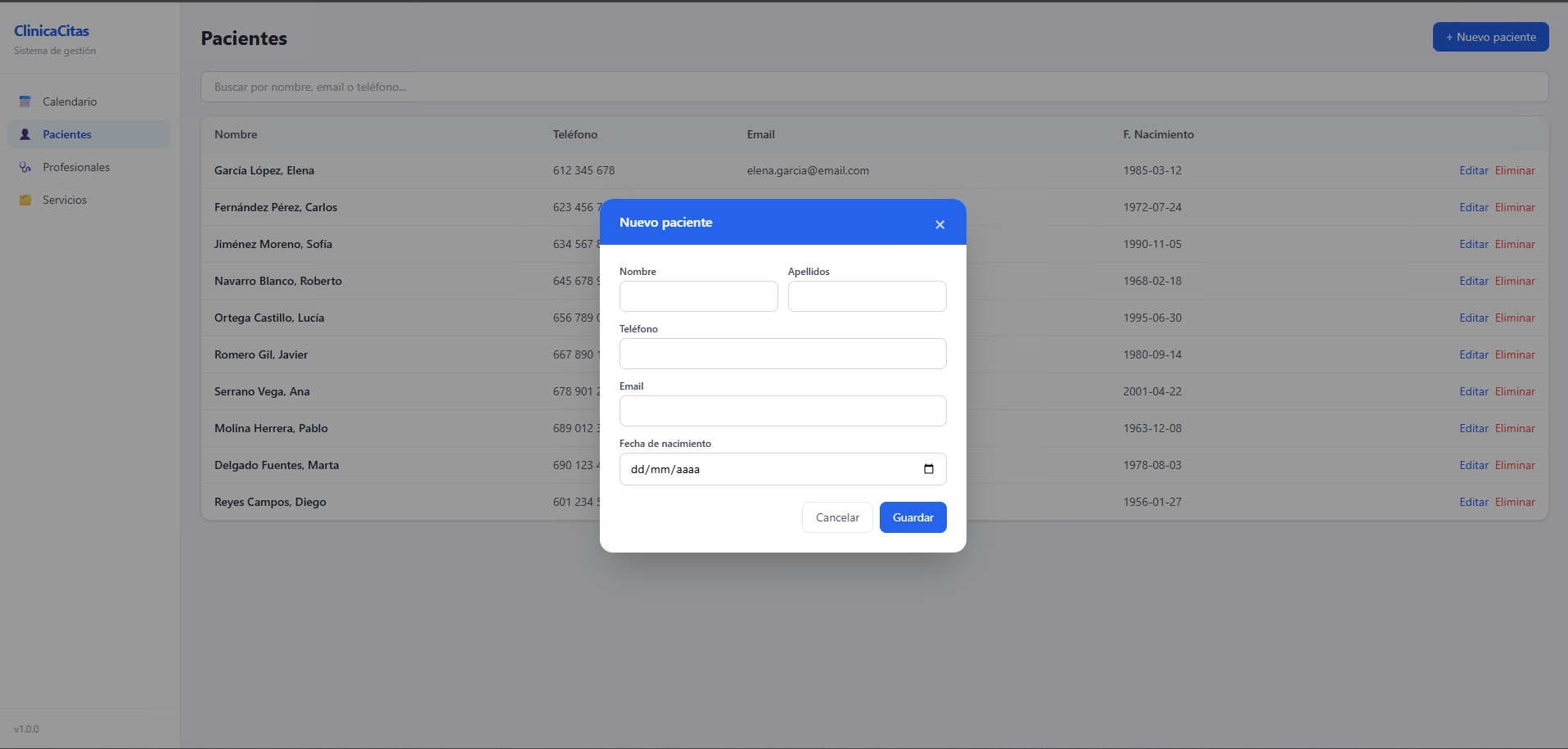Cancel the new patient dialog
This screenshot has width=1568, height=749.
click(x=837, y=517)
